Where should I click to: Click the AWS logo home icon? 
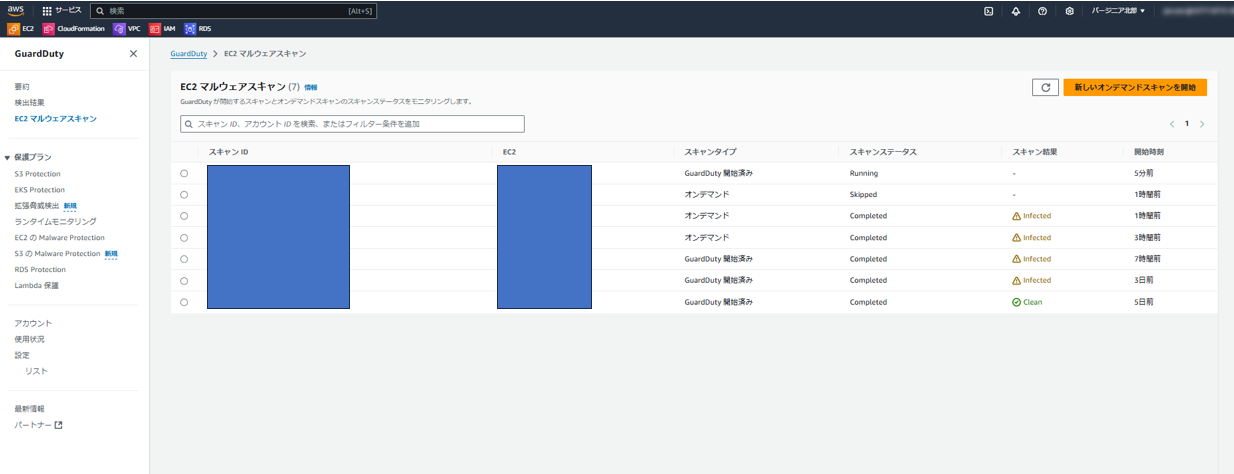coord(16,10)
